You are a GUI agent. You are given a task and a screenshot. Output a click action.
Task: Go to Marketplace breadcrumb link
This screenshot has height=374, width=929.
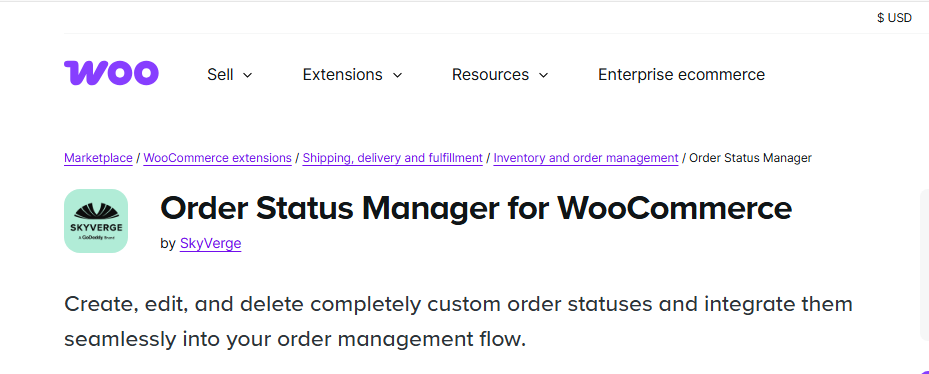point(98,158)
